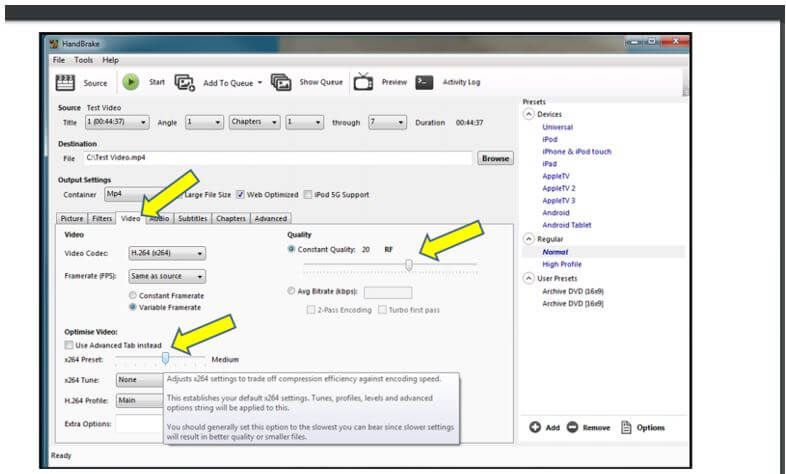
Task: Open the end chapter dropdown showing 7
Action: coord(387,122)
